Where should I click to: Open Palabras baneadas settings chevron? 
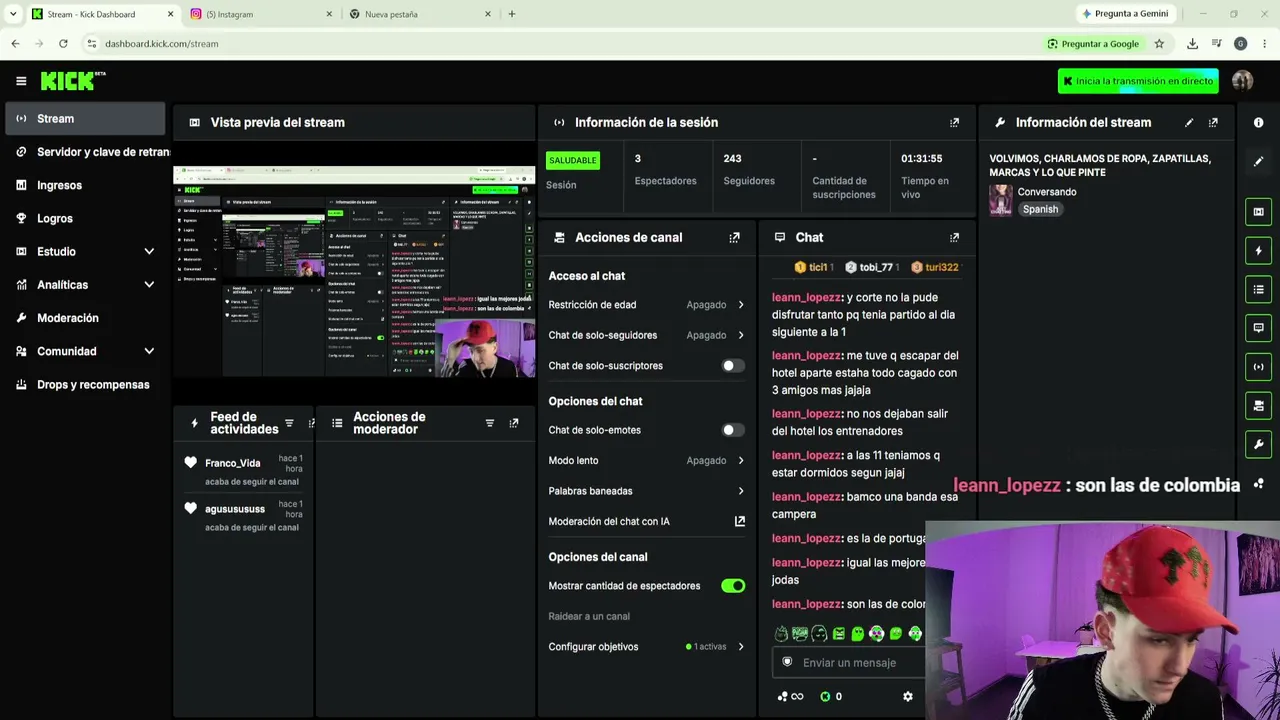741,491
